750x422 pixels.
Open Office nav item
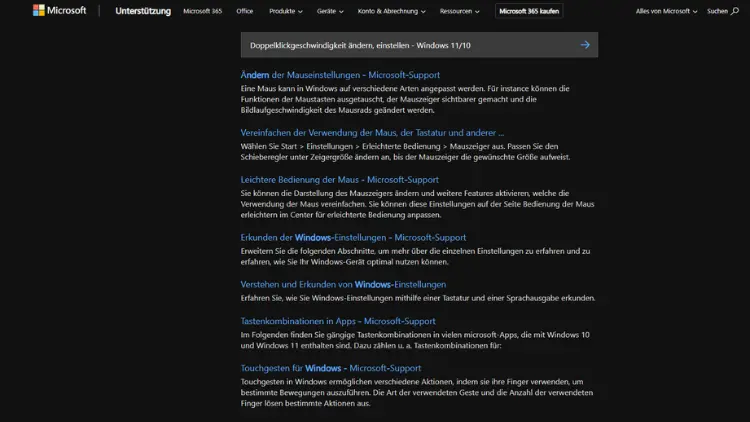244,11
